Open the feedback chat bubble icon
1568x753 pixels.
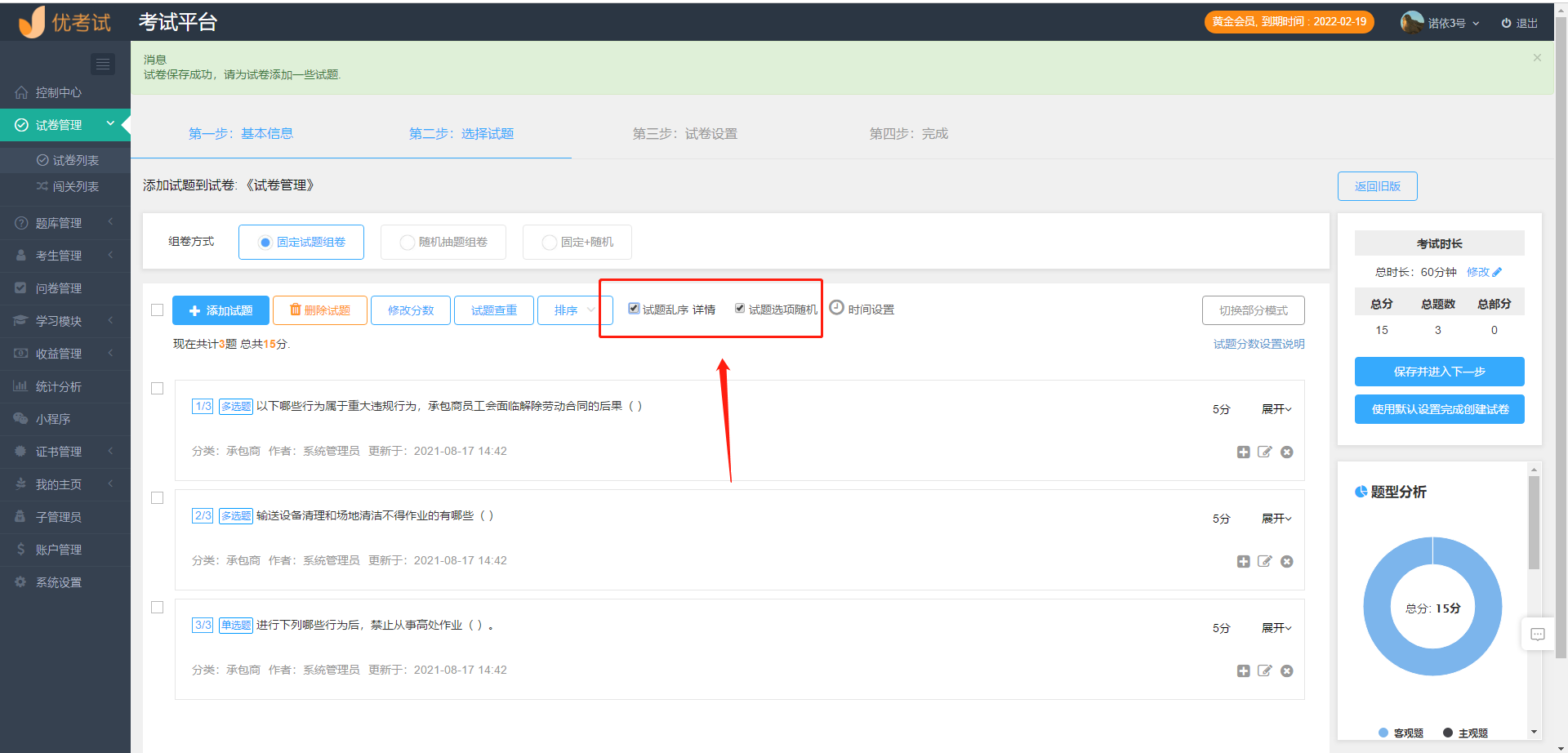pyautogui.click(x=1537, y=635)
